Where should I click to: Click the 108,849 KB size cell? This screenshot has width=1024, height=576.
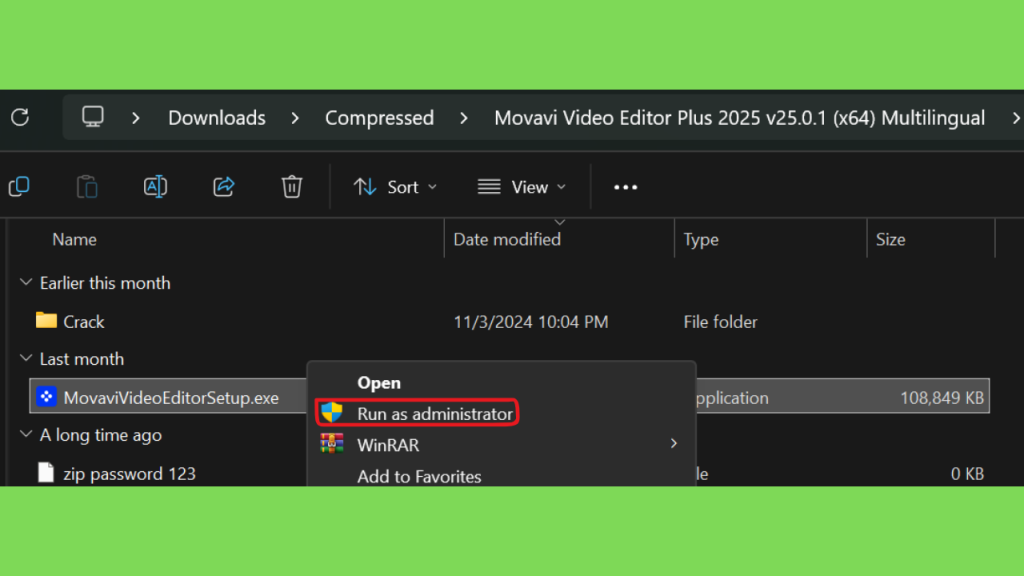pos(942,398)
